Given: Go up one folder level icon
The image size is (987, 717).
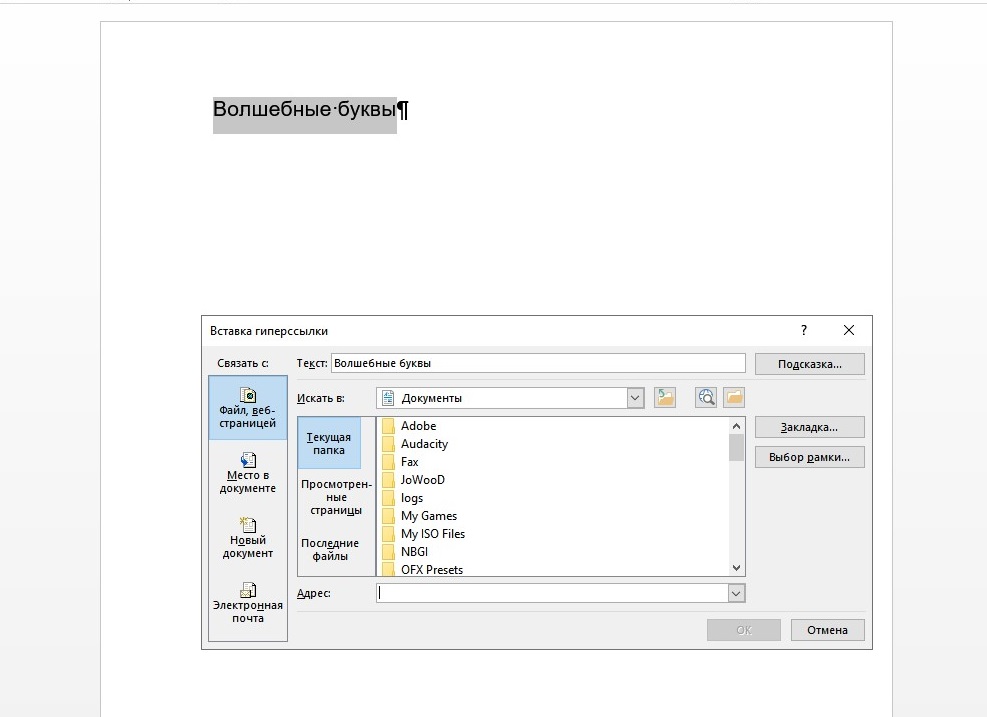Looking at the screenshot, I should (x=665, y=398).
